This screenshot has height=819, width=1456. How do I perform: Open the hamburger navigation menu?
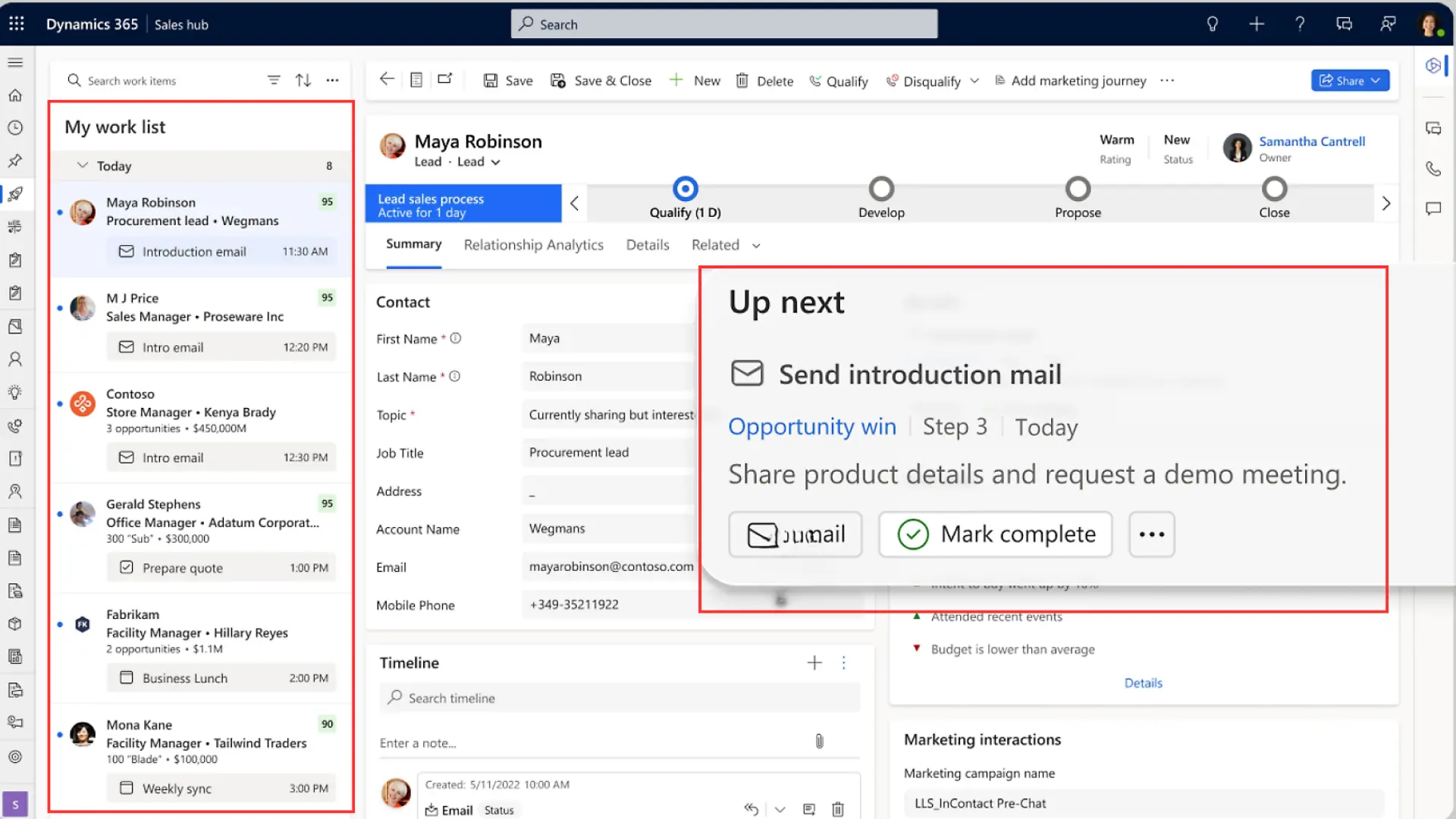[x=15, y=62]
